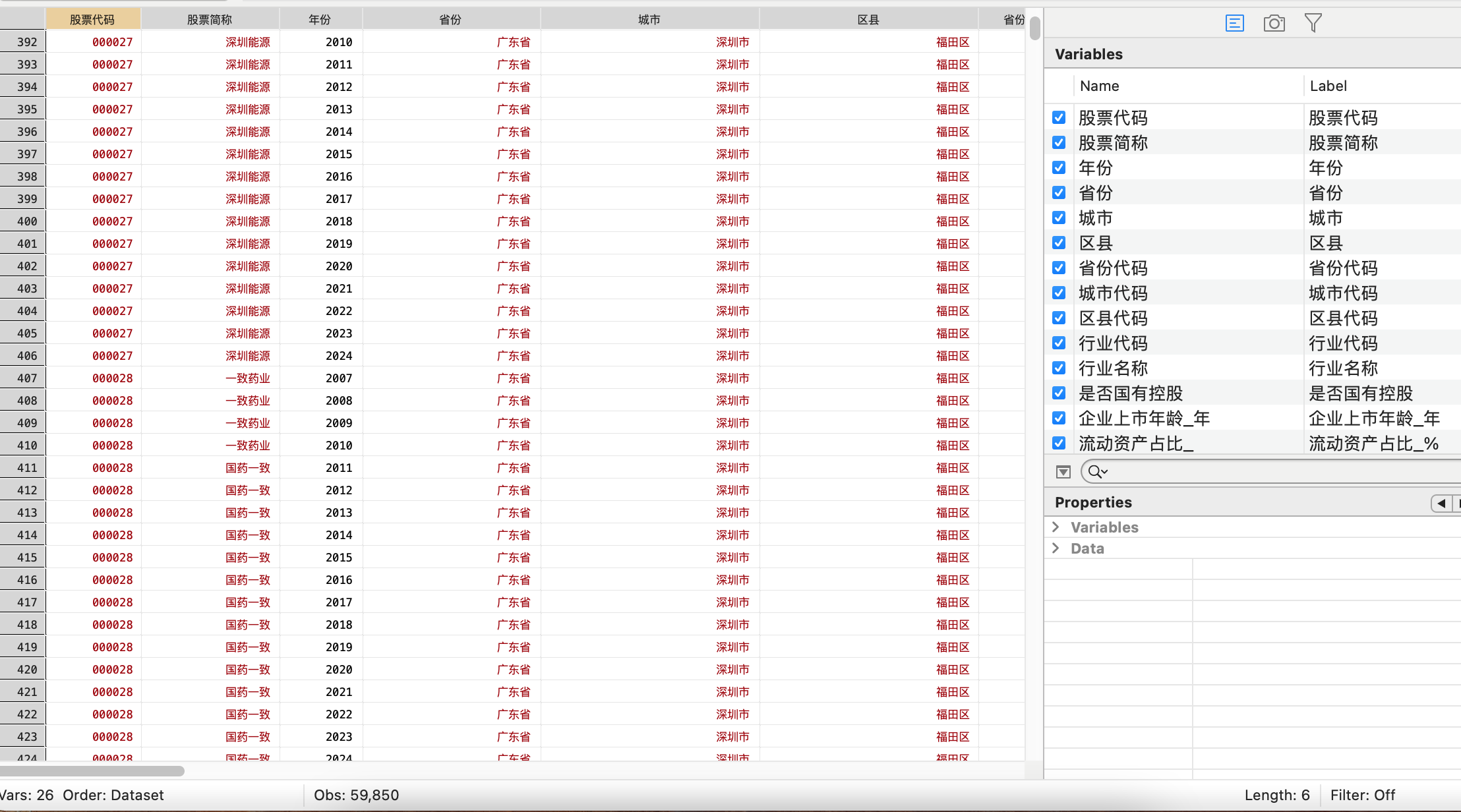Viewport: 1461px width, 812px height.
Task: Click the previous variable arrow in Properties
Action: pos(1441,504)
